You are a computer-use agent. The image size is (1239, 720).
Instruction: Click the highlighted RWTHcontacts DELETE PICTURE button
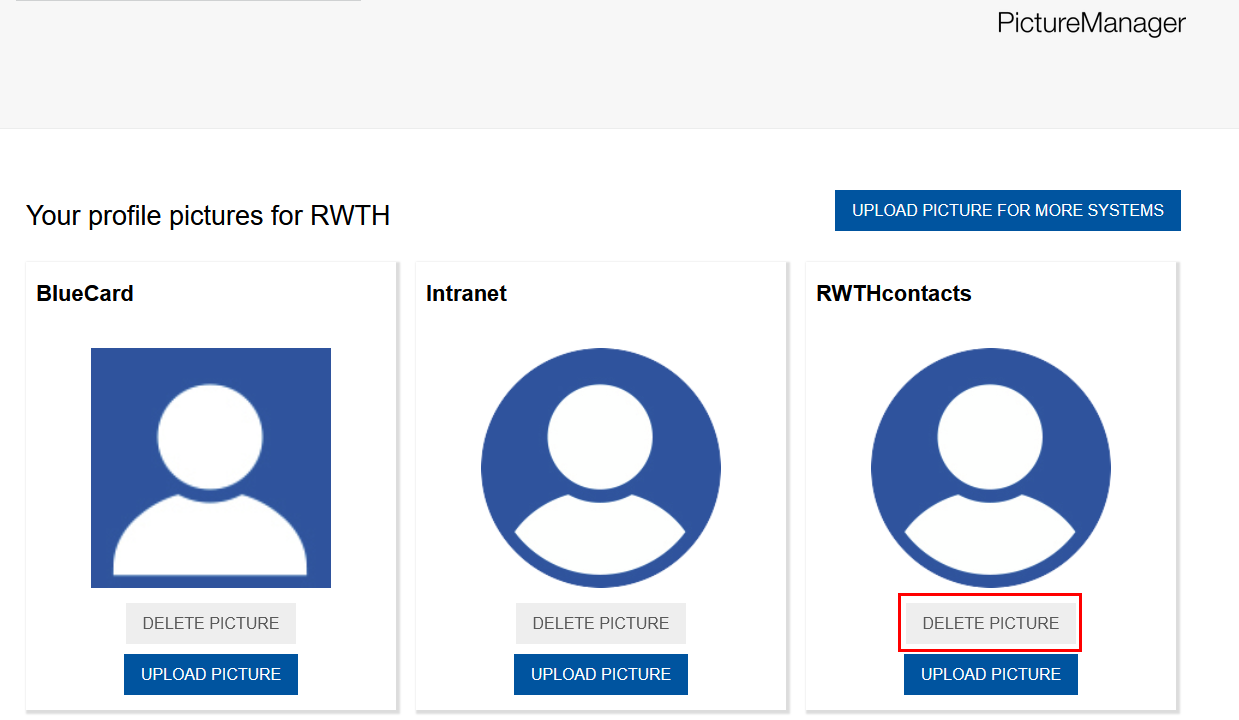pos(990,622)
